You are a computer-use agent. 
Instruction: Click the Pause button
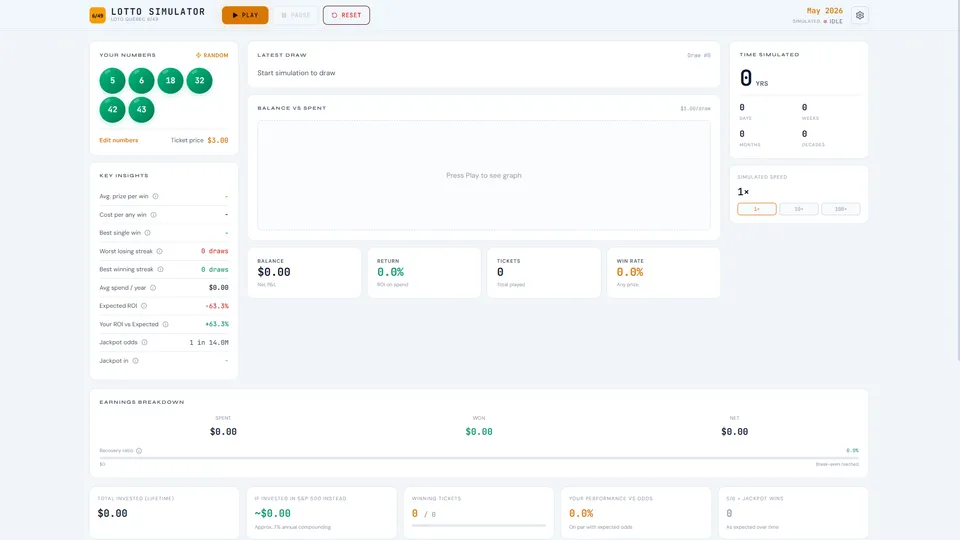click(x=296, y=15)
